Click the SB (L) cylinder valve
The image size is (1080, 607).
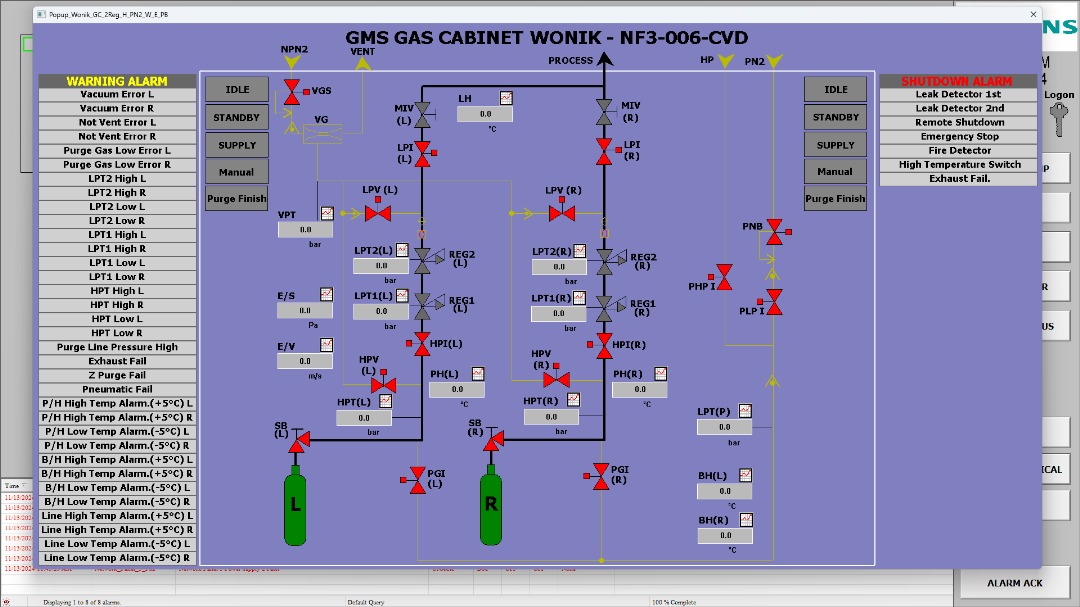point(298,440)
